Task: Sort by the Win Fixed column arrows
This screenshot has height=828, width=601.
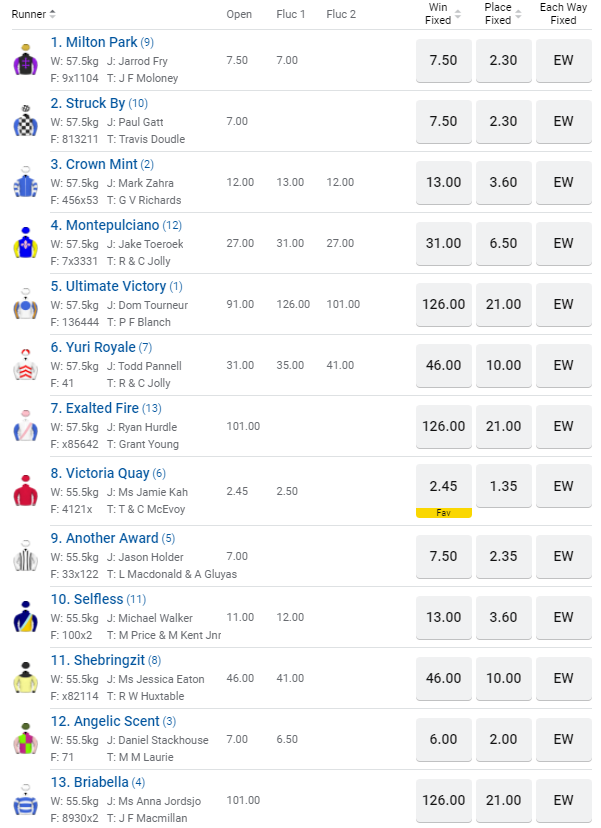Action: click(x=458, y=14)
